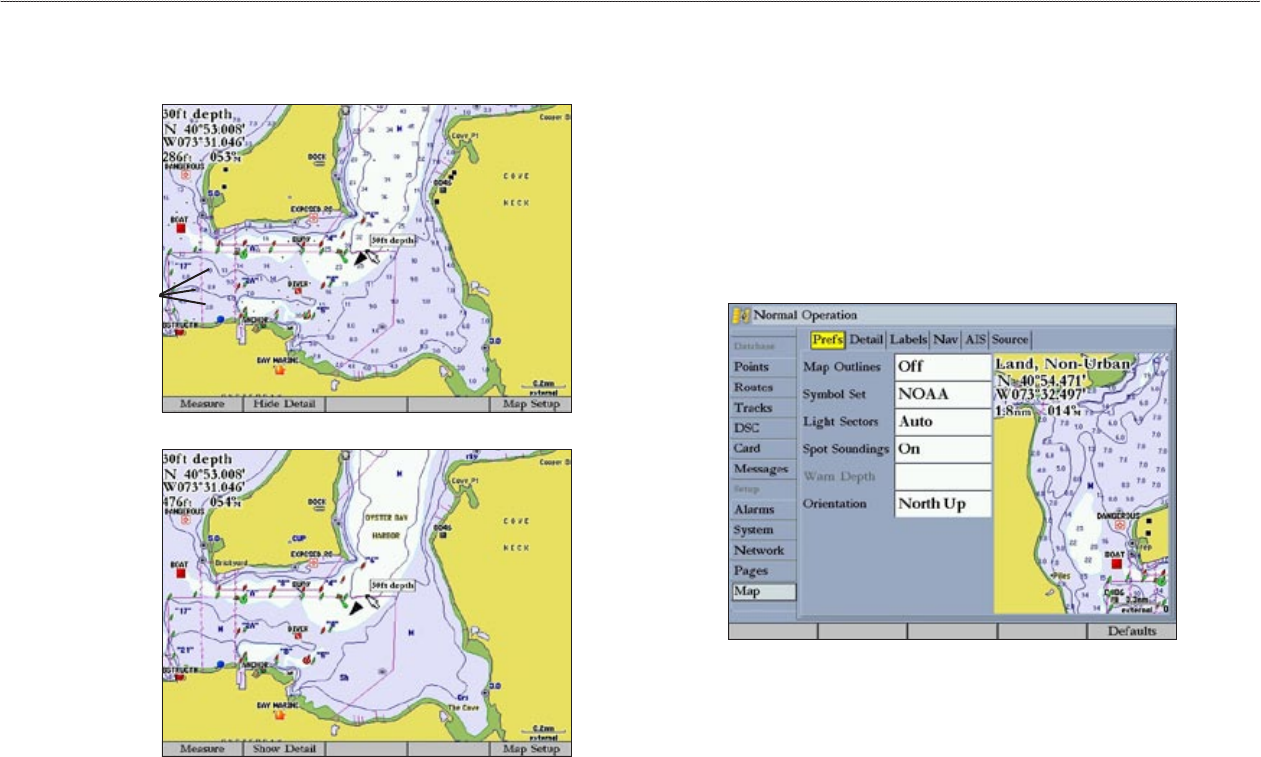Click the DAY MARINE icon on upper chart
Screen dimensions: 1261x757
point(279,369)
